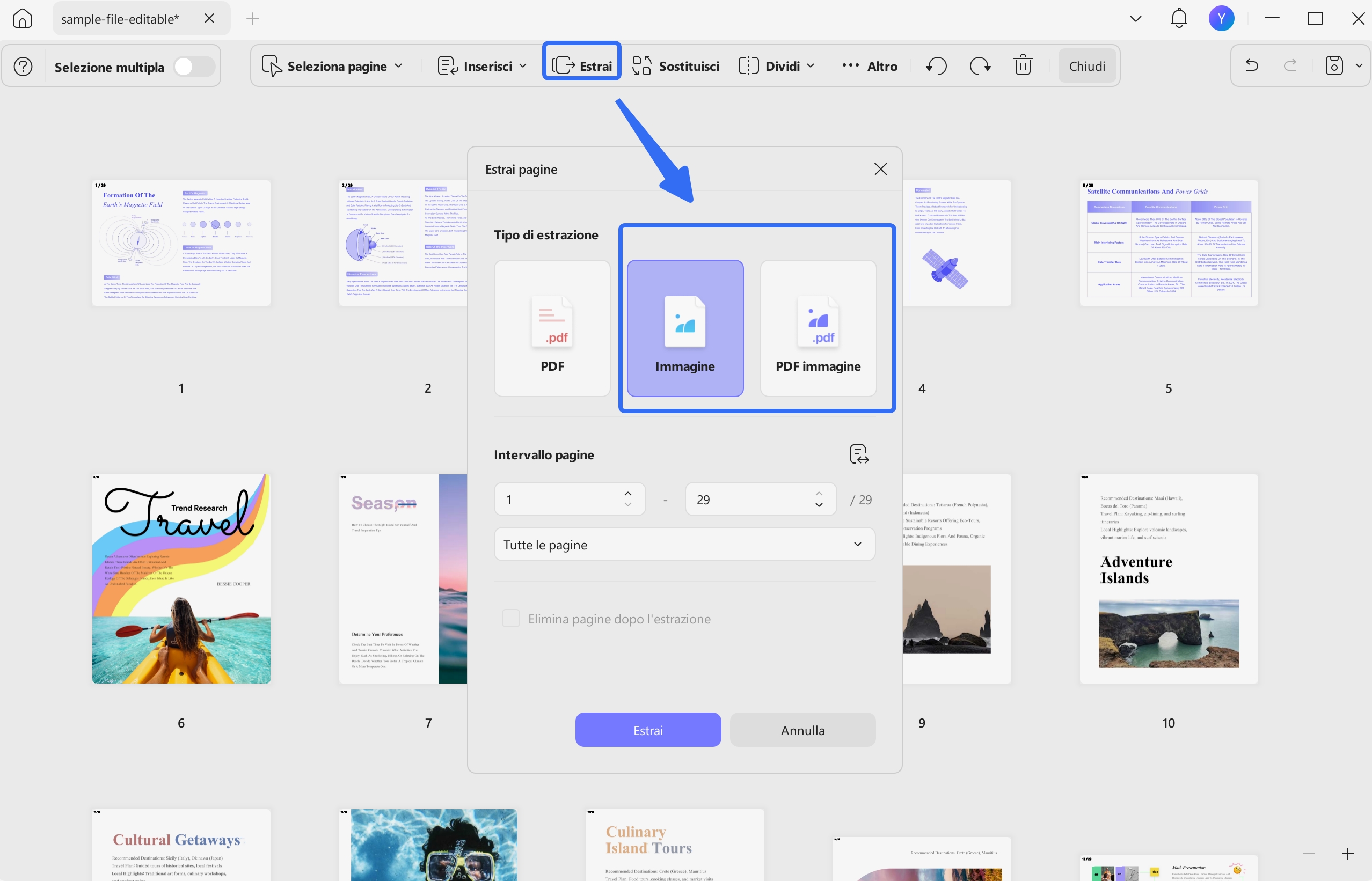Select page 9 rocky coast thumbnail
Screen dimensions: 1372x881
[x=957, y=578]
